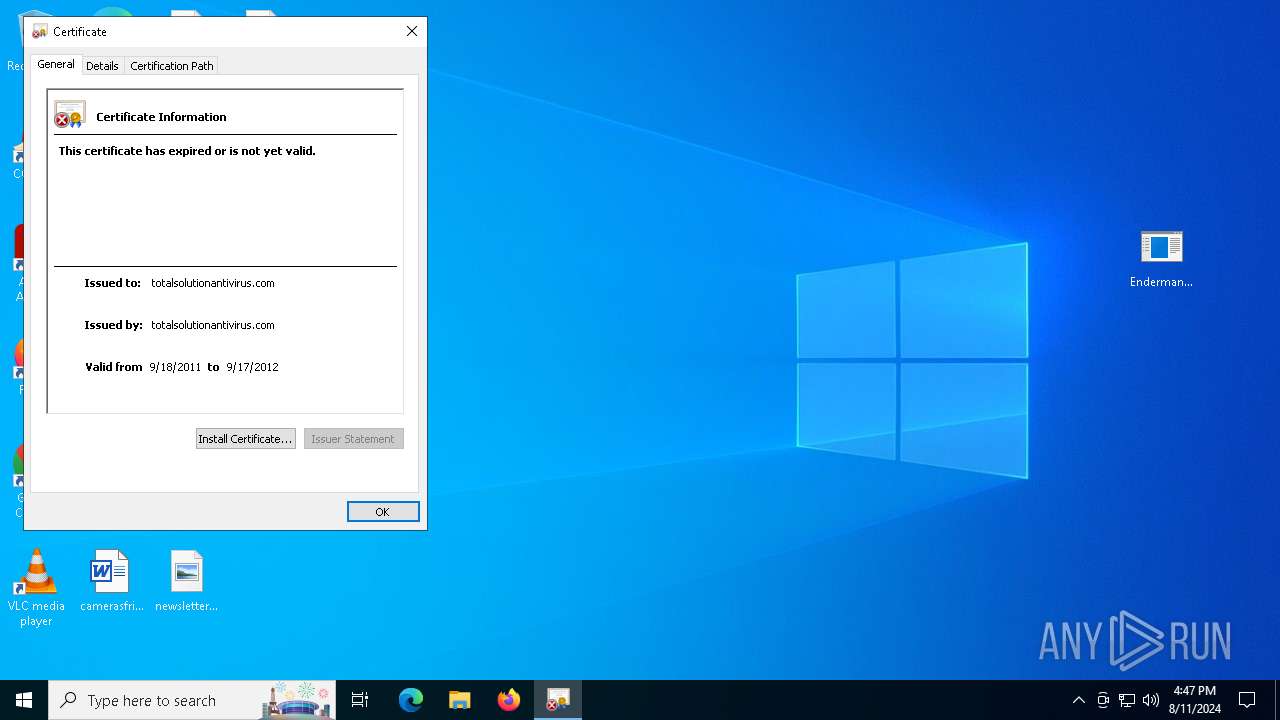
Task: Open the Certification Path tab
Action: 172,66
